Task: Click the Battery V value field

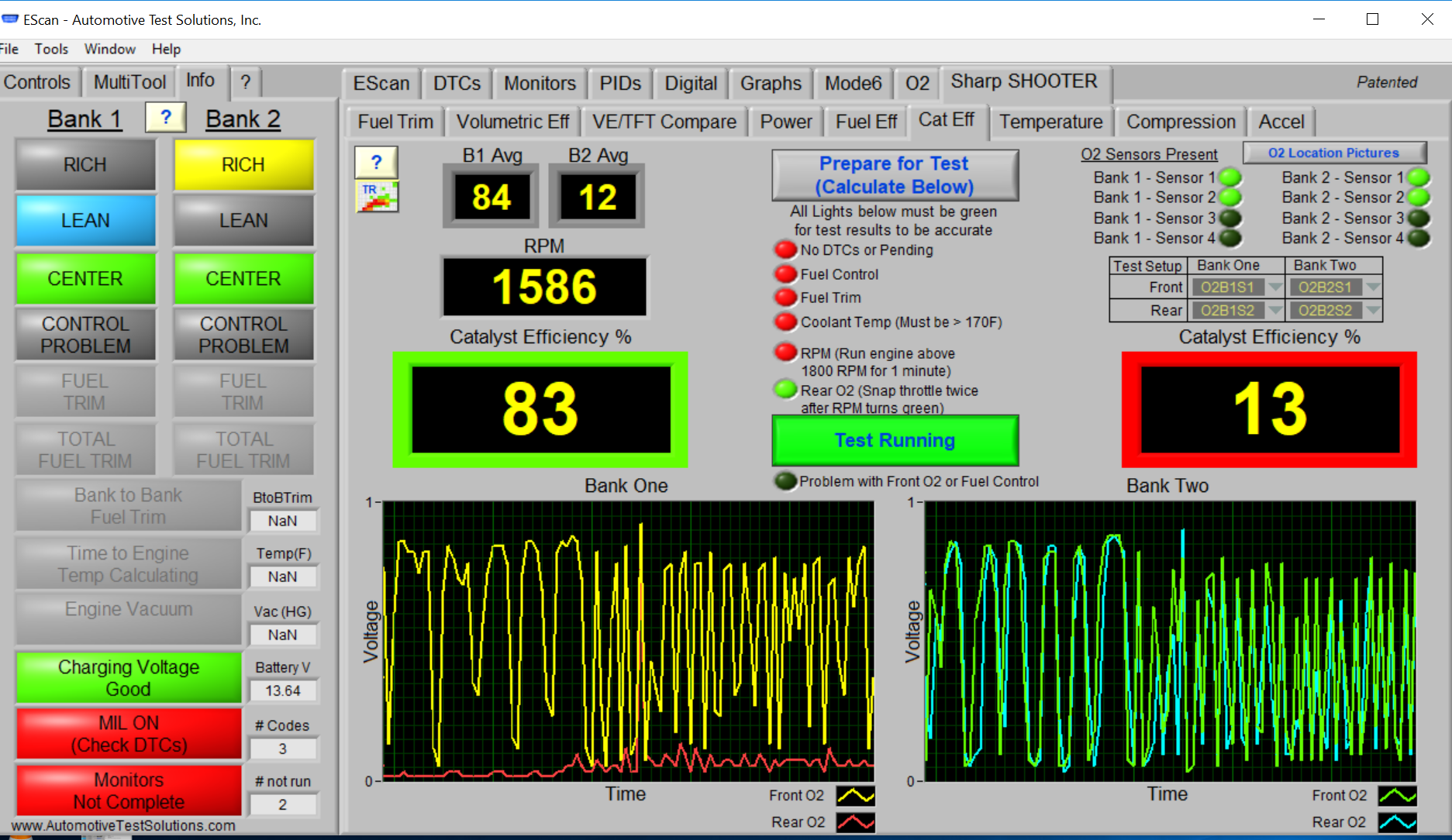Action: (282, 690)
